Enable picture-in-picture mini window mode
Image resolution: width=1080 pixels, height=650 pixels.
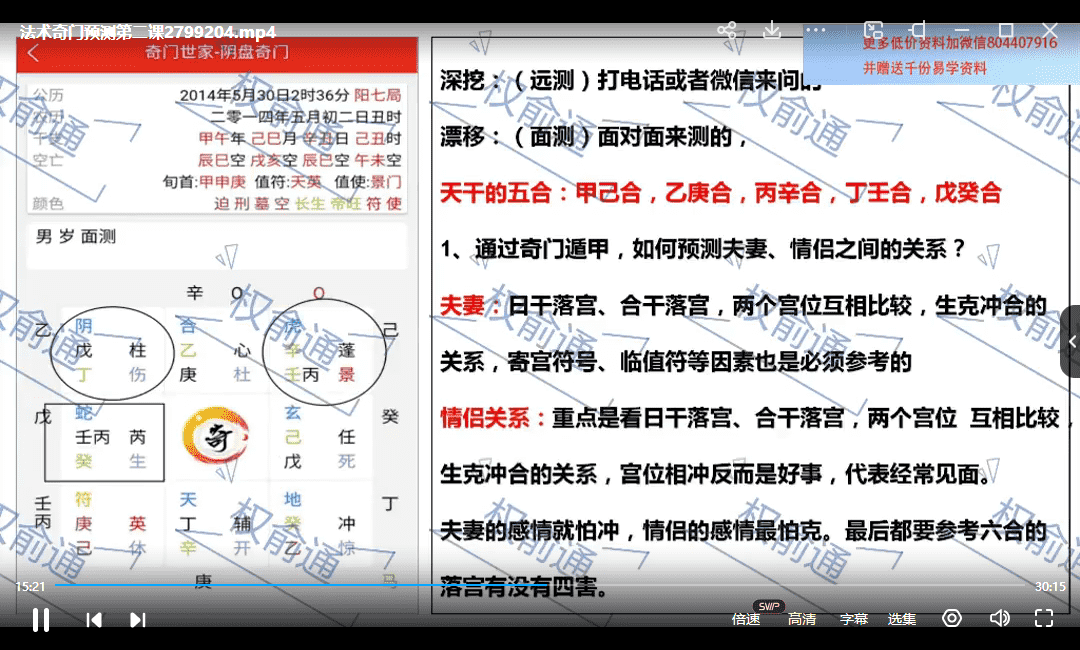coord(873,30)
